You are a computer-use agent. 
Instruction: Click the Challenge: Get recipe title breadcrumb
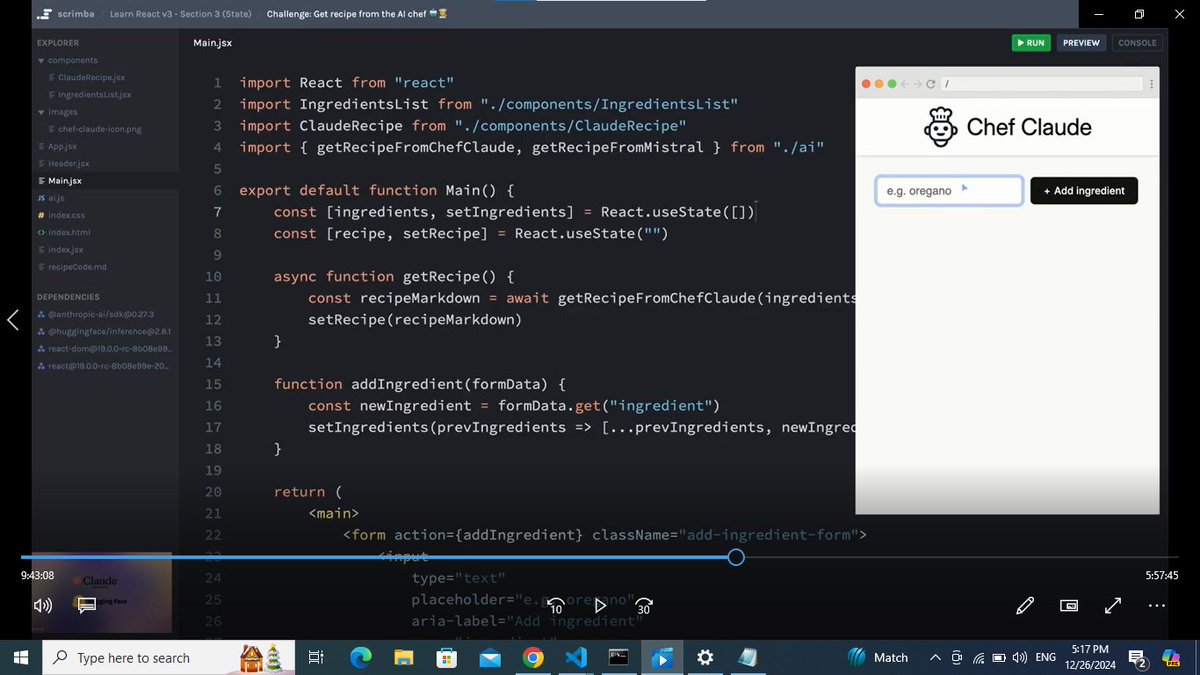point(357,14)
